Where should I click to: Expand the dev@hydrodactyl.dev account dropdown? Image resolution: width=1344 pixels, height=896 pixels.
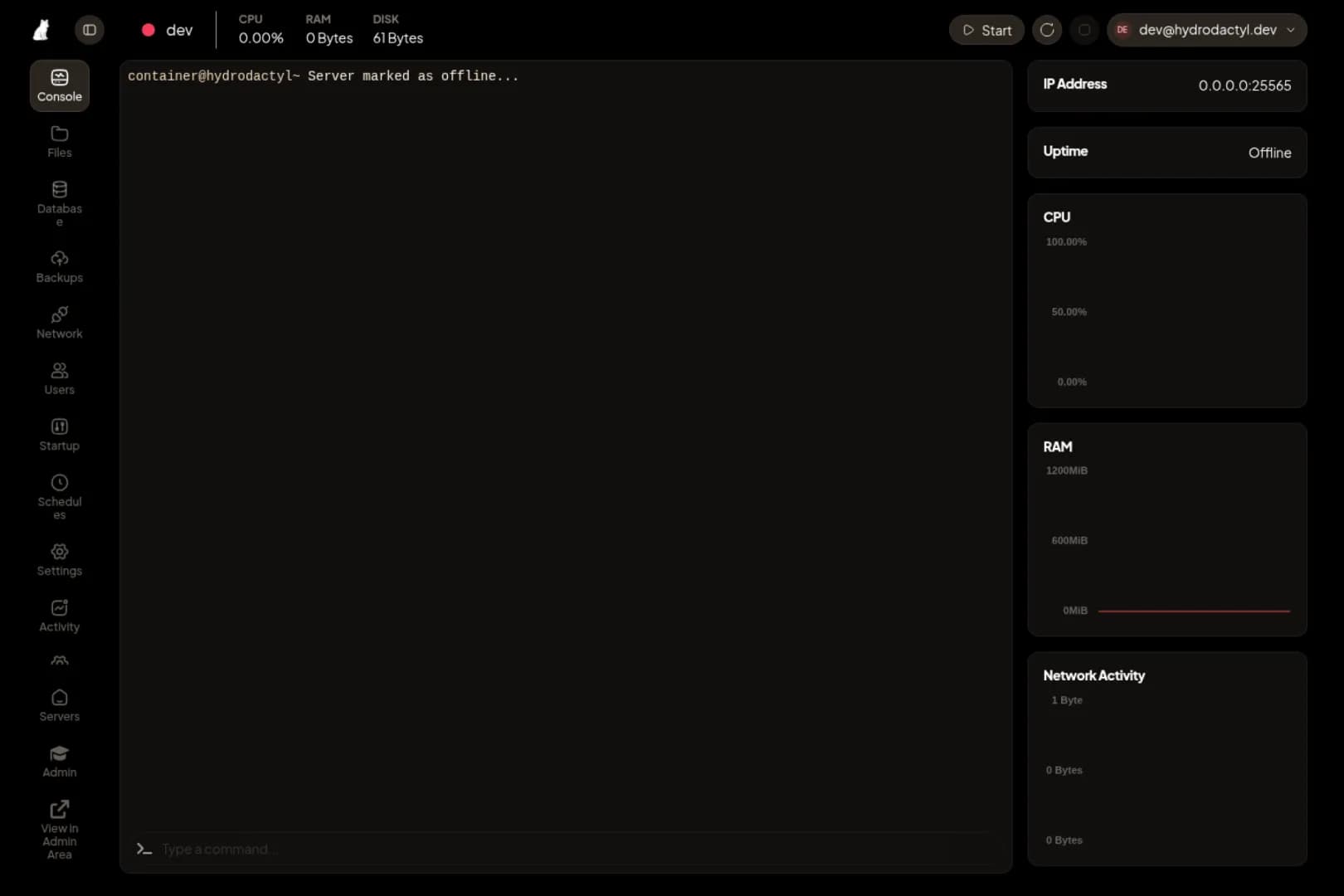pos(1206,30)
